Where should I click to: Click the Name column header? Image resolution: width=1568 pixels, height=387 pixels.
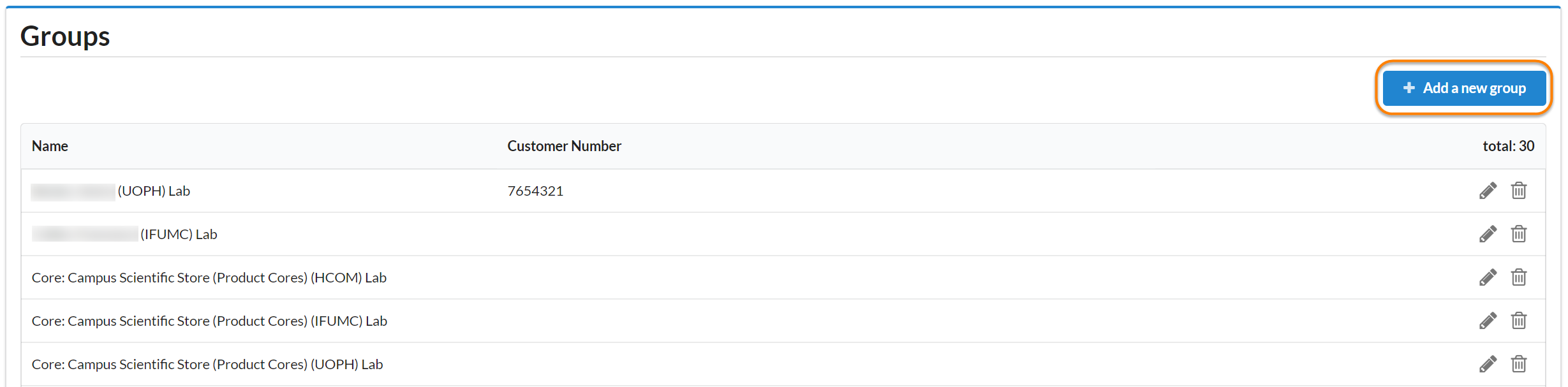(x=50, y=146)
